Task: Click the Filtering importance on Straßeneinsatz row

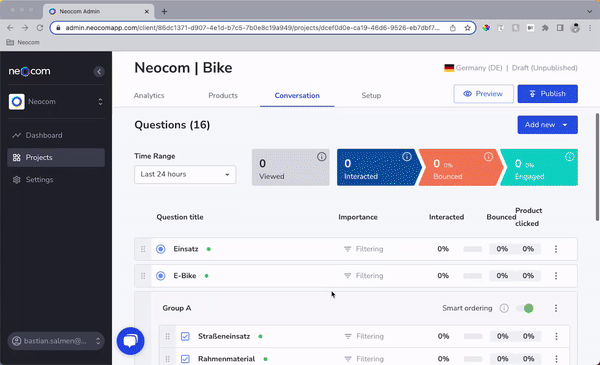Action: pos(364,336)
